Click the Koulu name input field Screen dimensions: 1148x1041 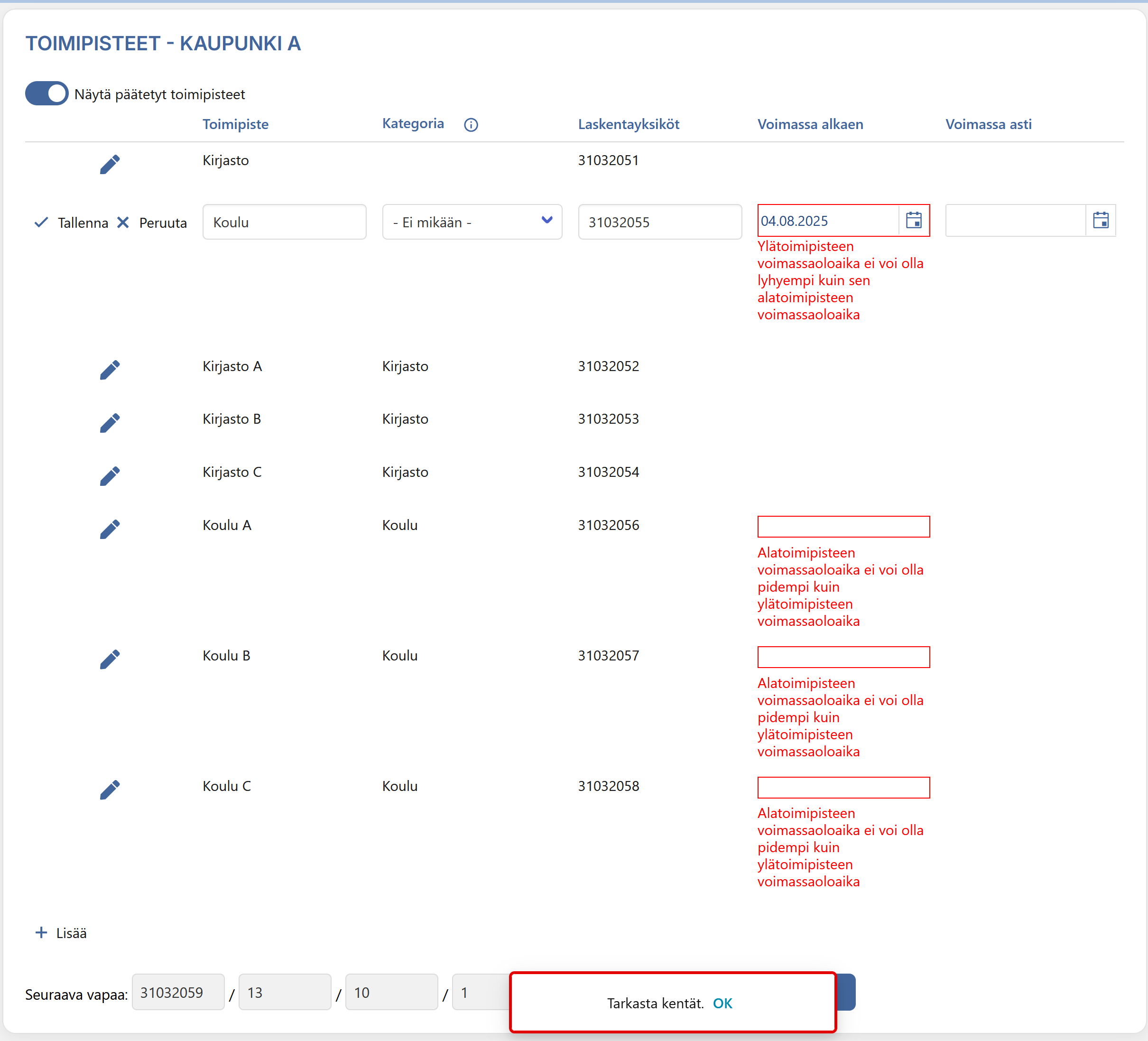tap(284, 222)
